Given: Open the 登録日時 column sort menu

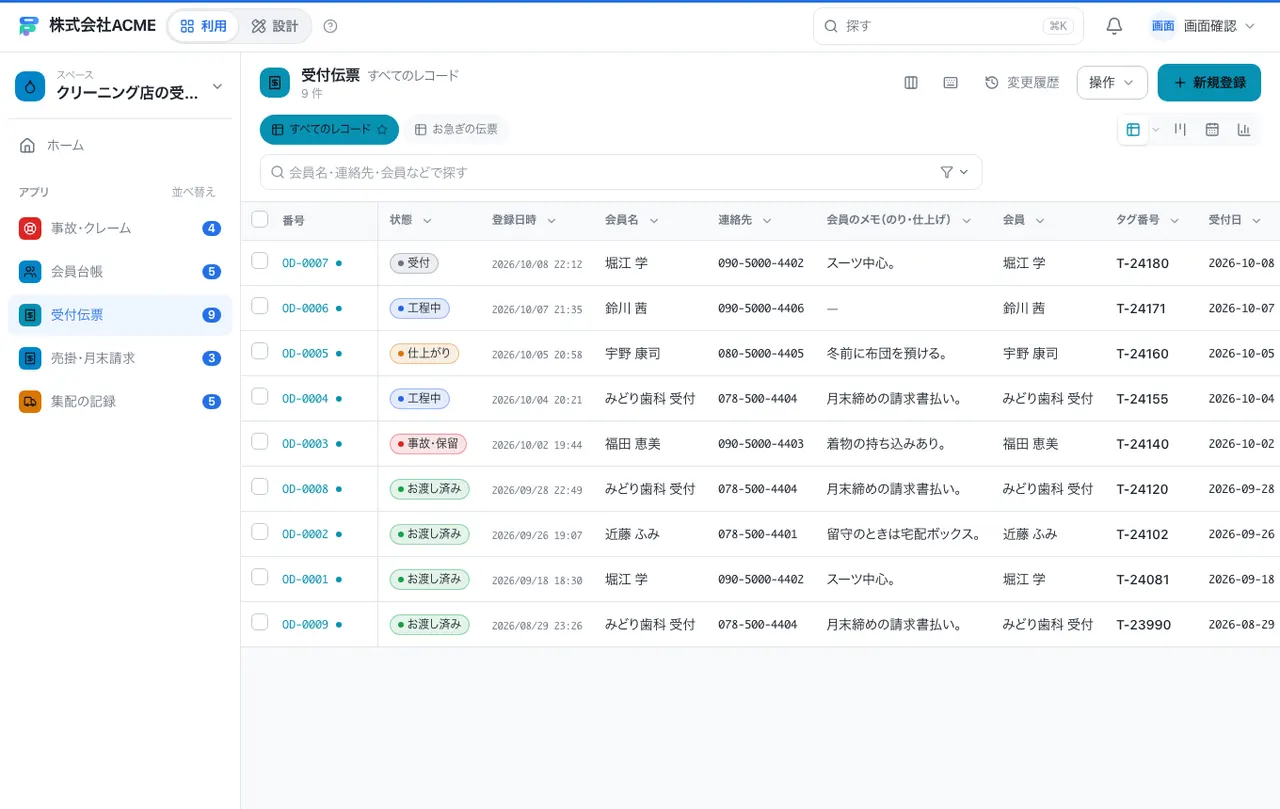Looking at the screenshot, I should 551,221.
